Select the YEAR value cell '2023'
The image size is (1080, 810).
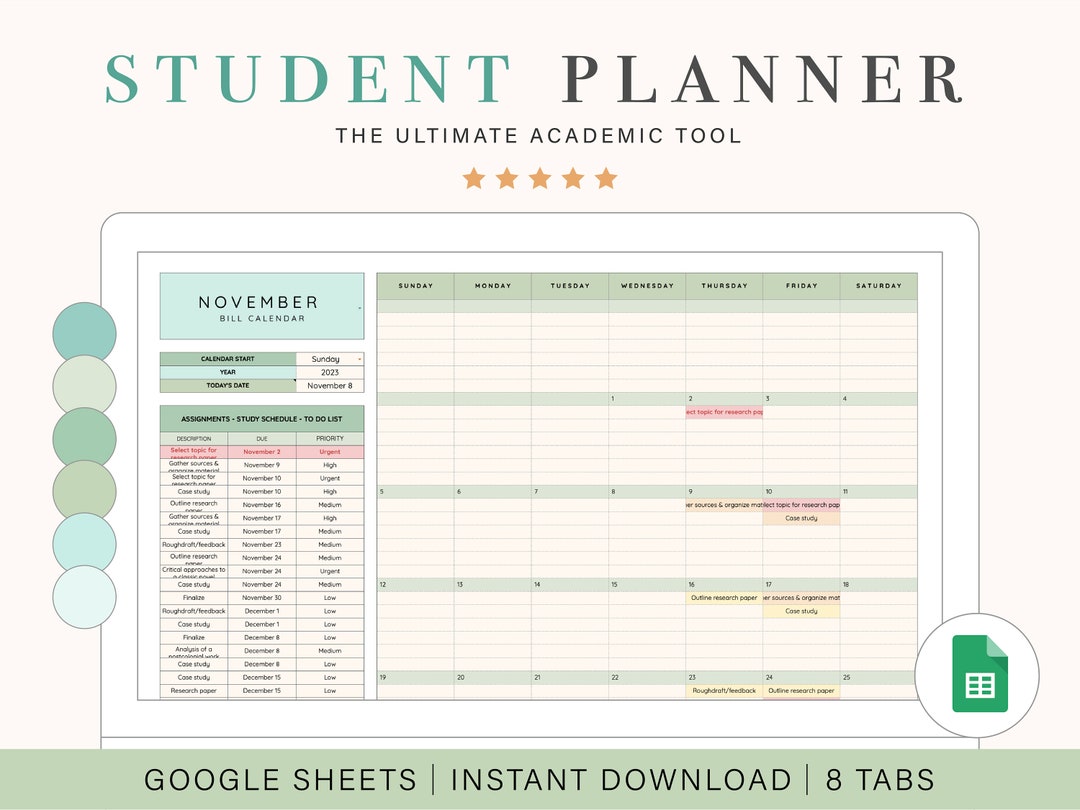330,372
